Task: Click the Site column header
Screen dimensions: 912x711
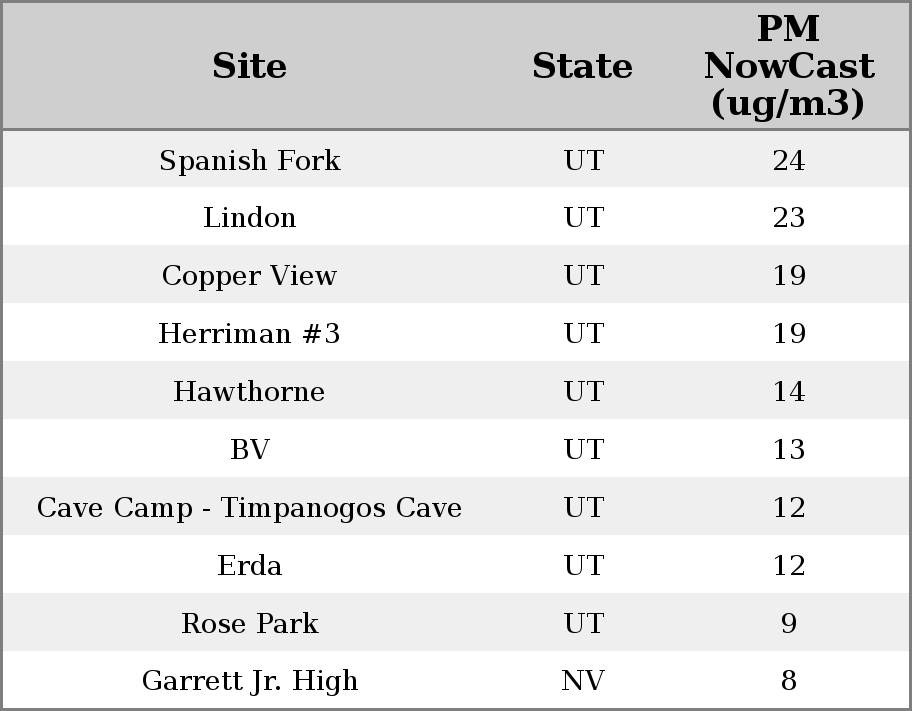Action: 249,66
